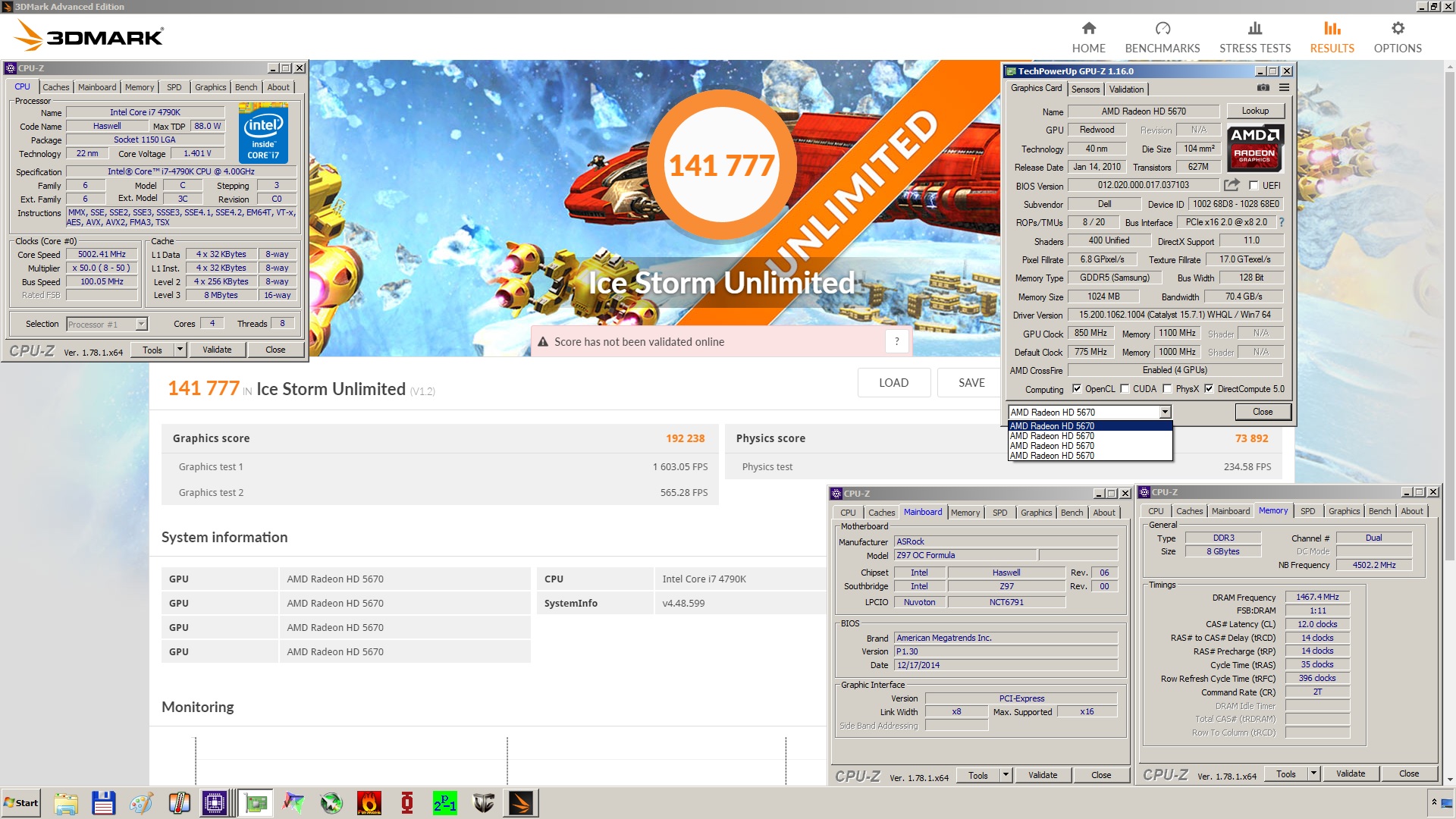Show hidden tray icons chevron
This screenshot has height=819, width=1456.
1433,802
